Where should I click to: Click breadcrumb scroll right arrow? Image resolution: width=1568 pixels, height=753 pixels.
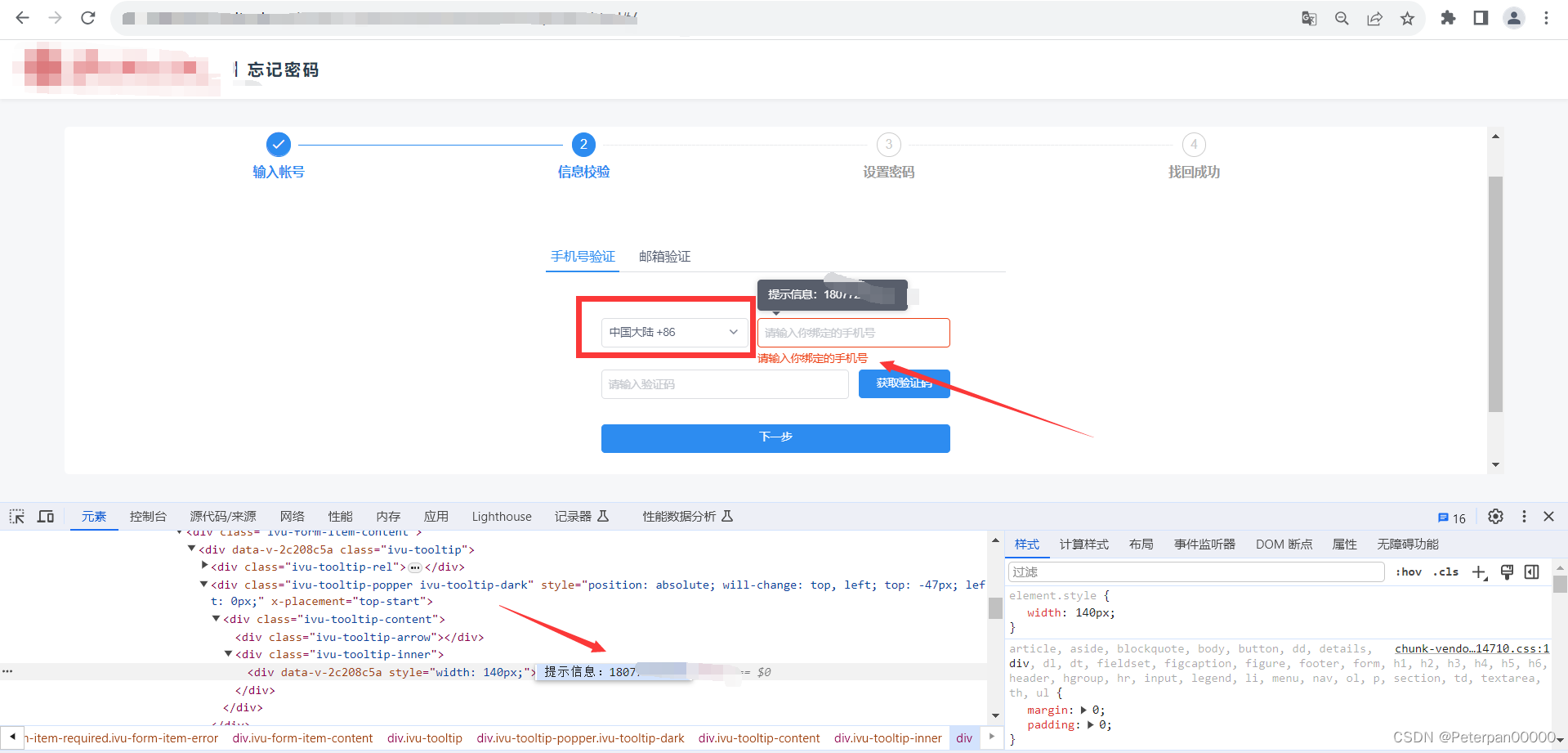coord(992,737)
